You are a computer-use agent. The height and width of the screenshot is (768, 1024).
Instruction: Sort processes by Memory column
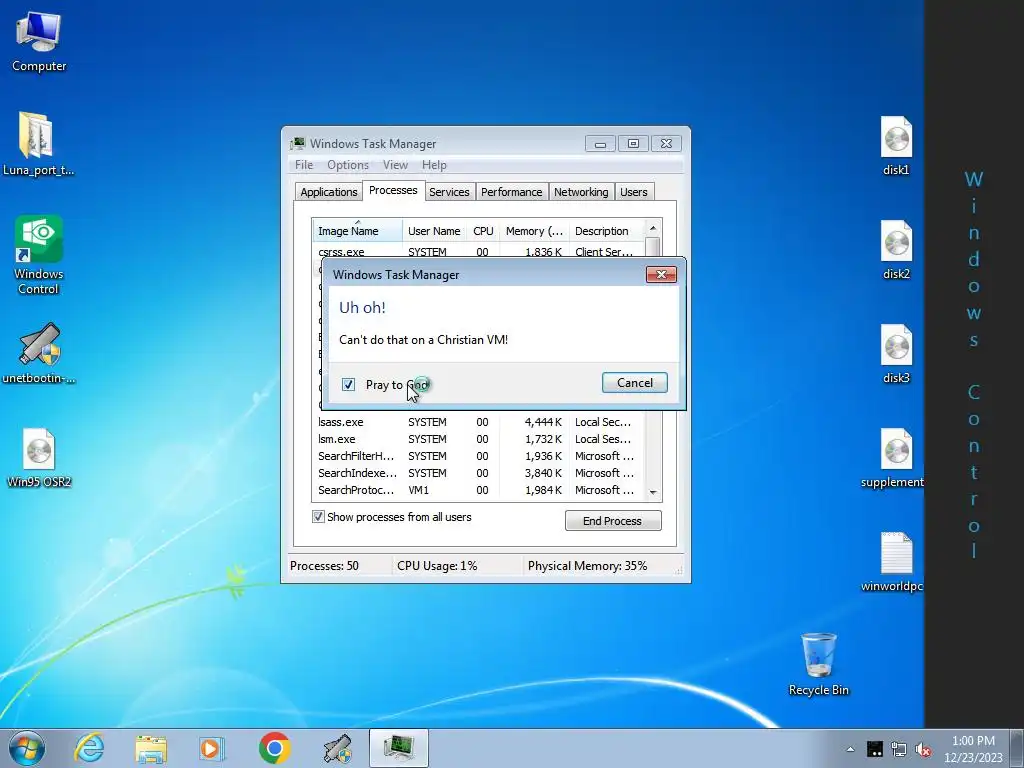click(x=534, y=231)
